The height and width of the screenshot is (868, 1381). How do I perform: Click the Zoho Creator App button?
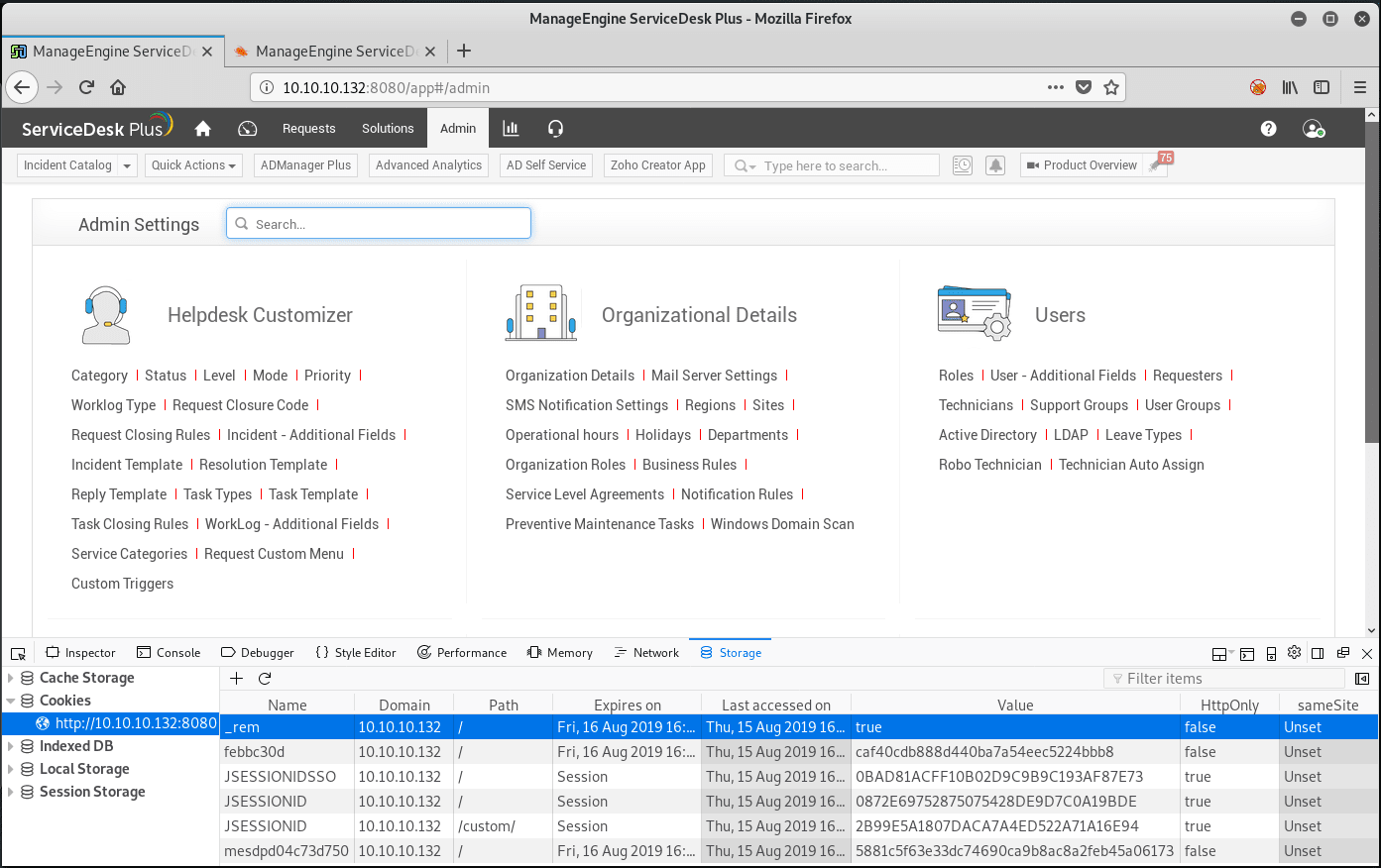point(658,165)
